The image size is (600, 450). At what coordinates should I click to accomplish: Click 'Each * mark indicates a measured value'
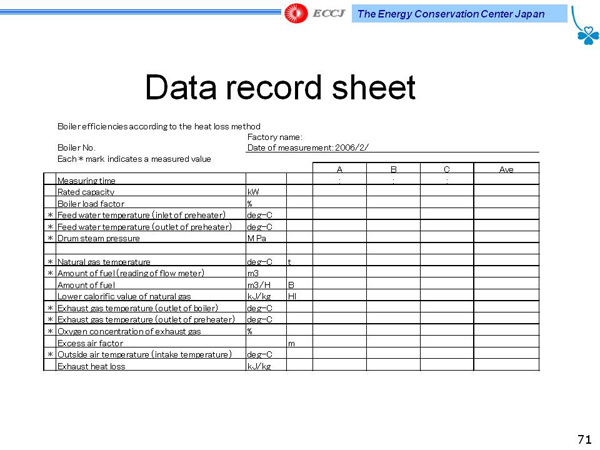click(x=134, y=159)
